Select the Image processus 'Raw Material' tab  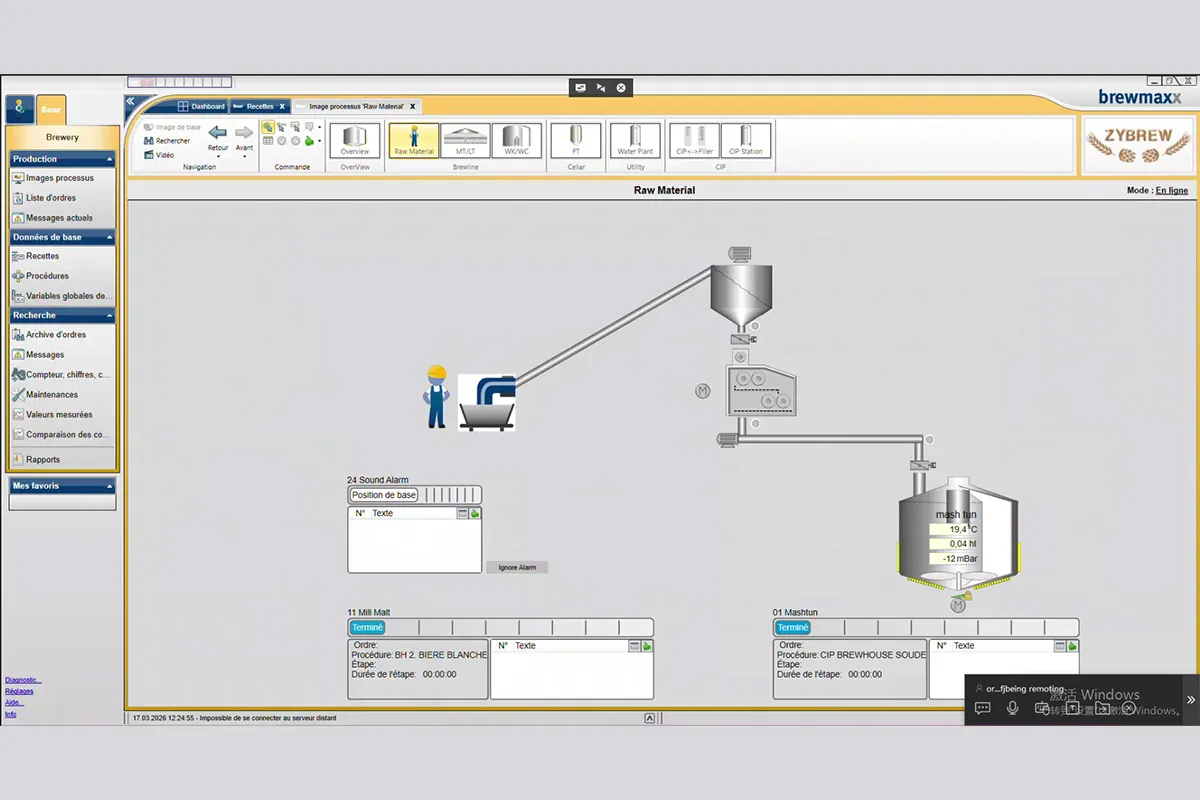click(356, 106)
